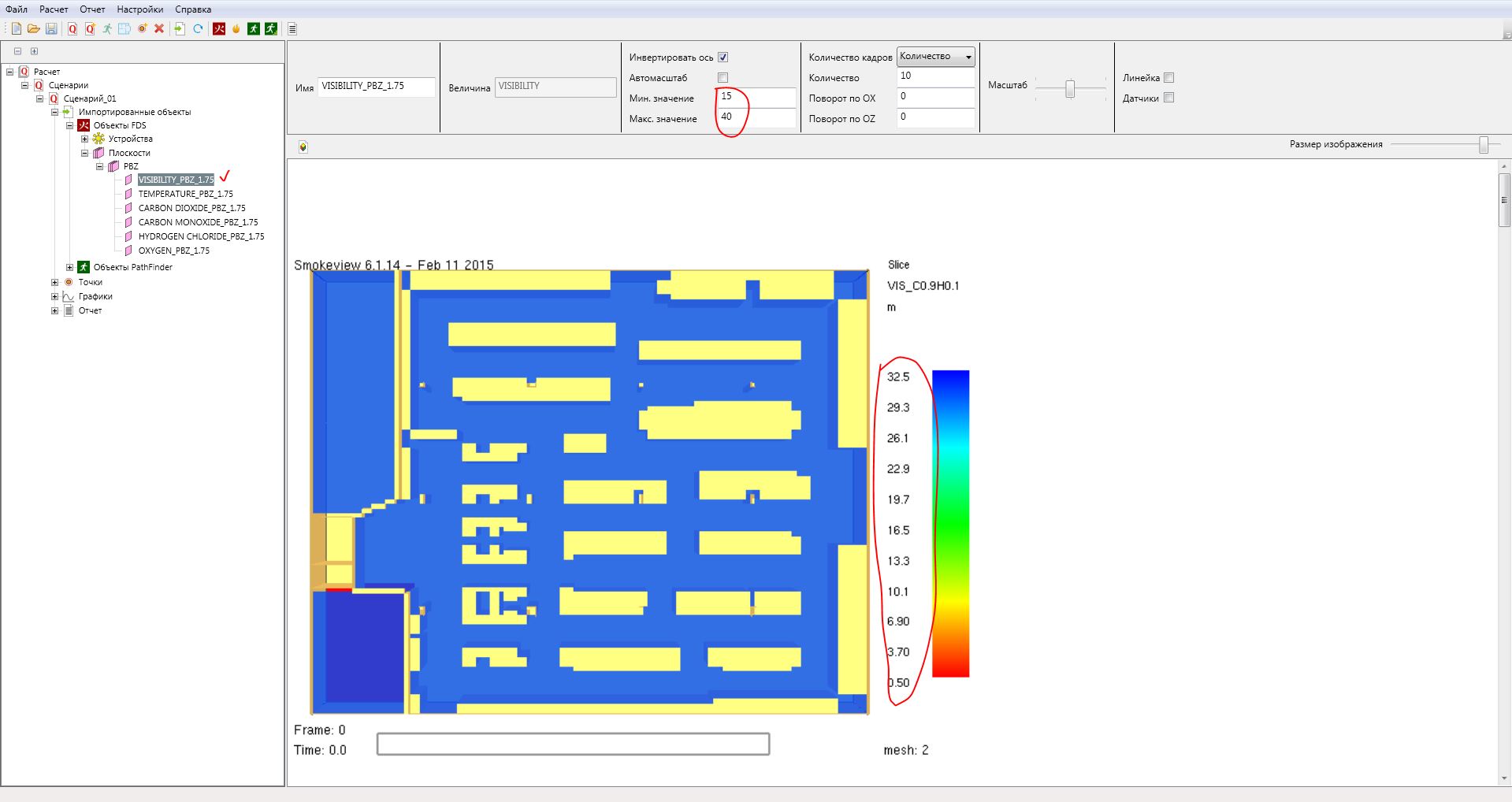1512x802 pixels.
Task: Refresh with the blue circular arrow icon
Action: (x=198, y=29)
